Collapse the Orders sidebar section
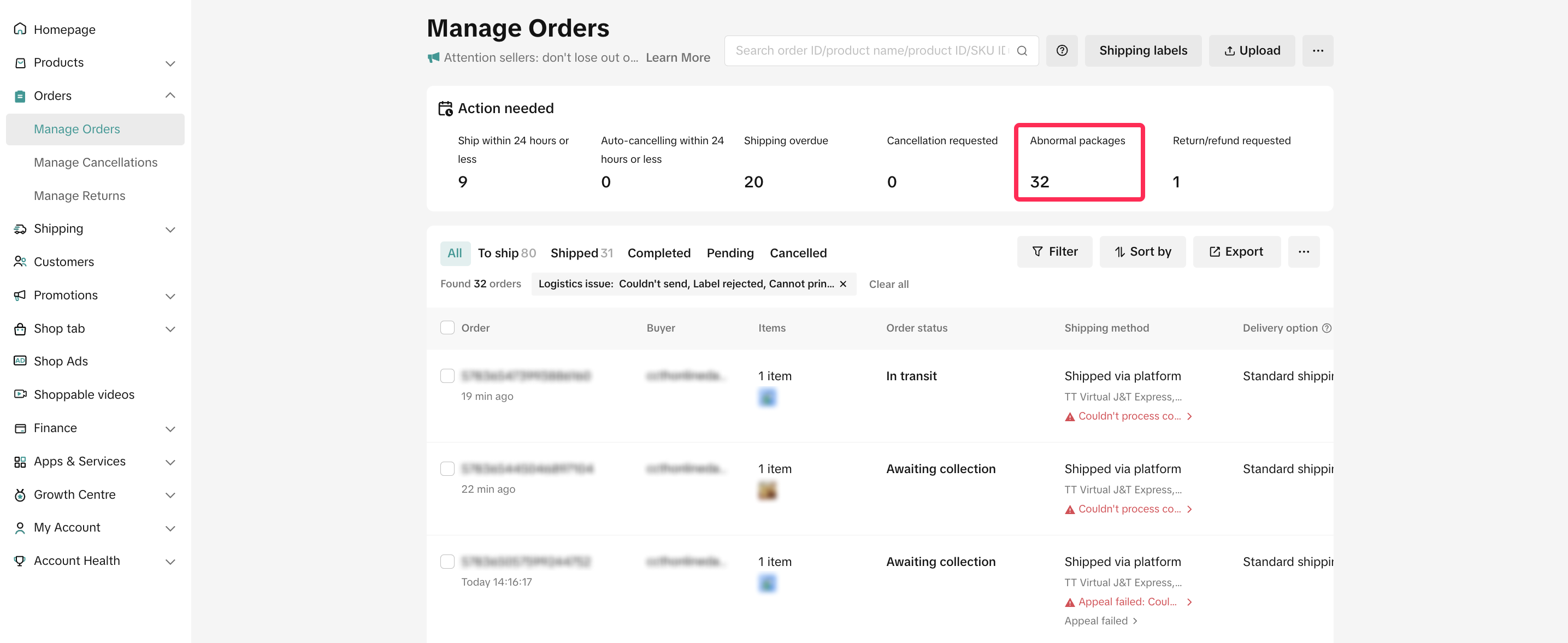This screenshot has width=1568, height=643. point(170,96)
